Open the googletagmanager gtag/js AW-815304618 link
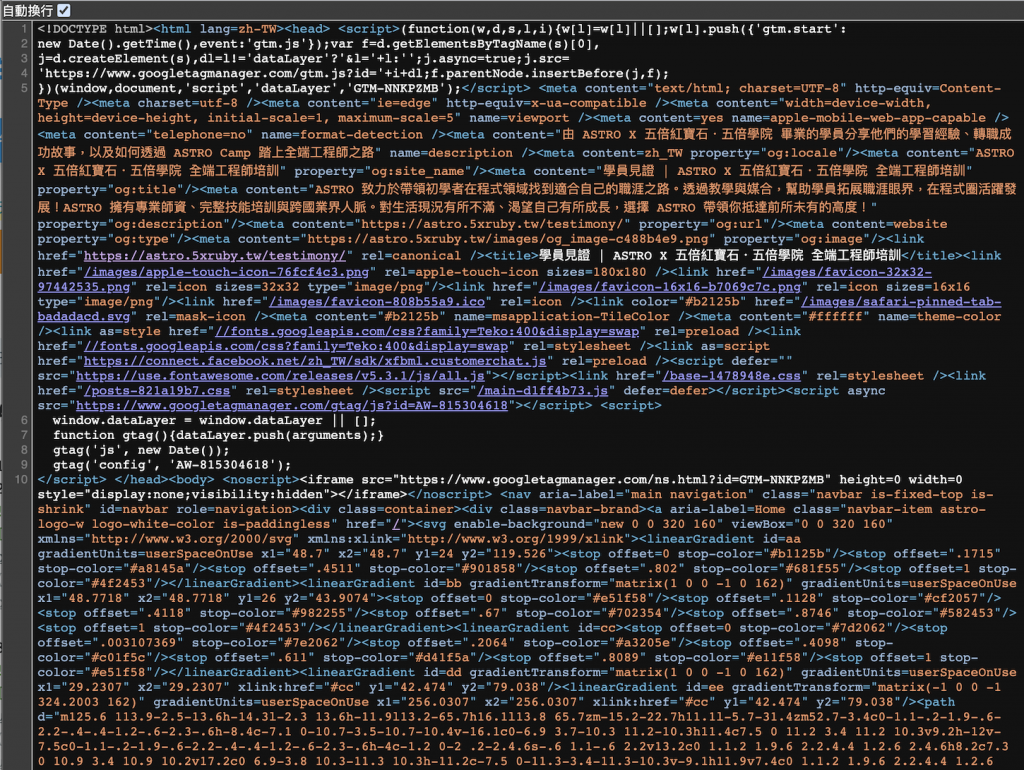The image size is (1024, 770). (292, 406)
